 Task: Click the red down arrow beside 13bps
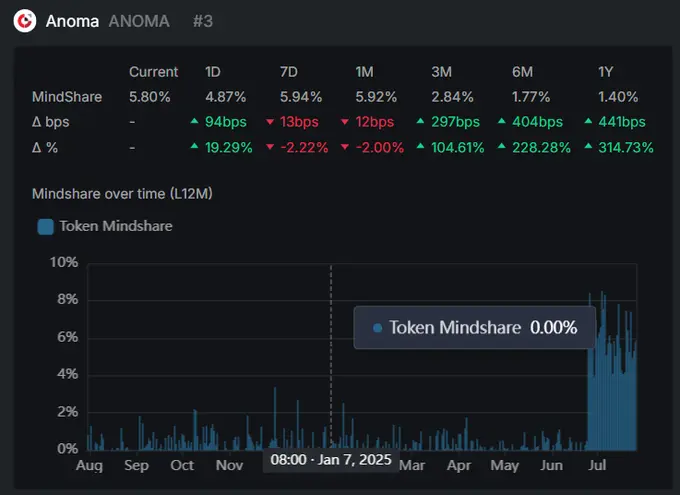click(270, 122)
